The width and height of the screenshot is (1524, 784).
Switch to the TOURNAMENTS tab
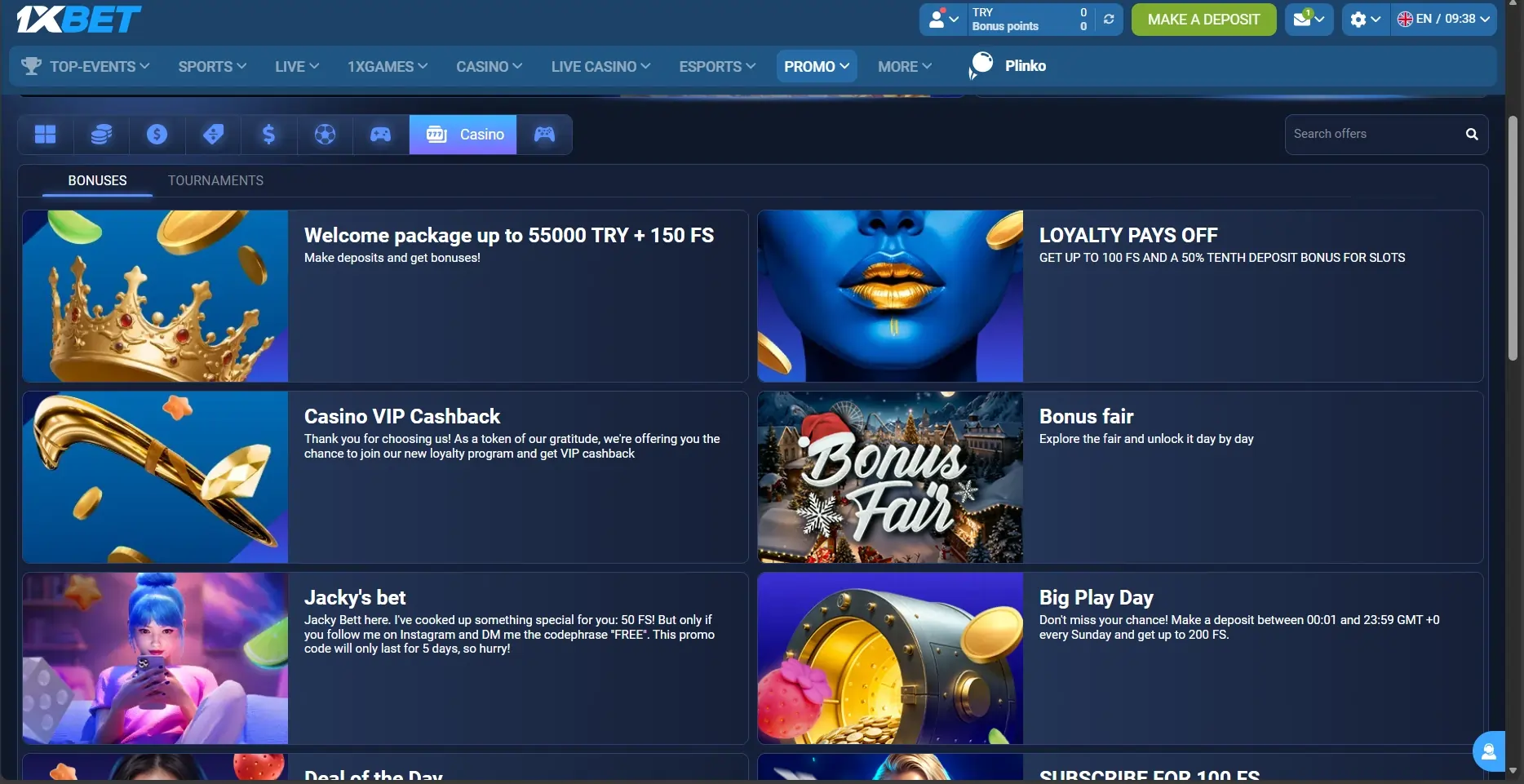215,180
